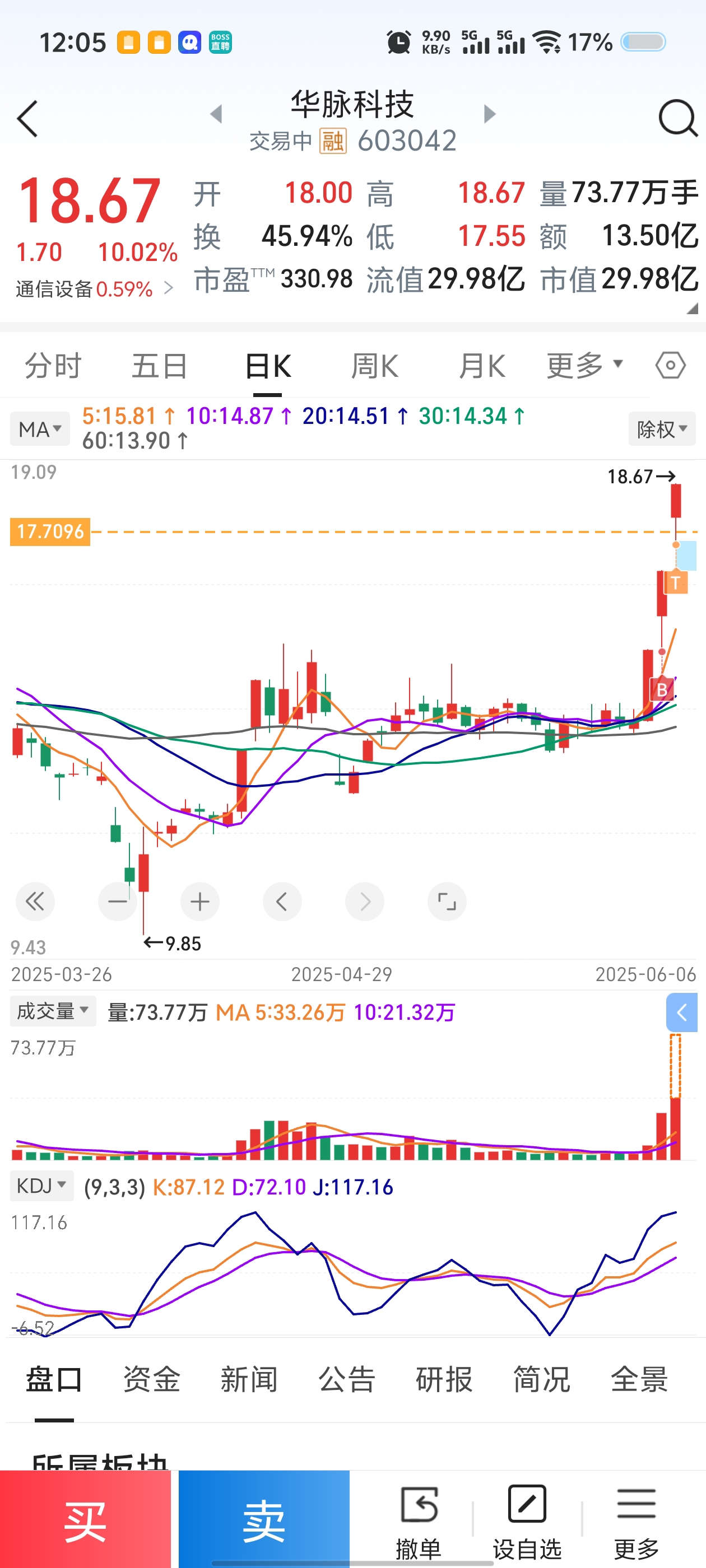This screenshot has width=706, height=1568.
Task: Collapse side panel blue arrow tab
Action: 681,1013
